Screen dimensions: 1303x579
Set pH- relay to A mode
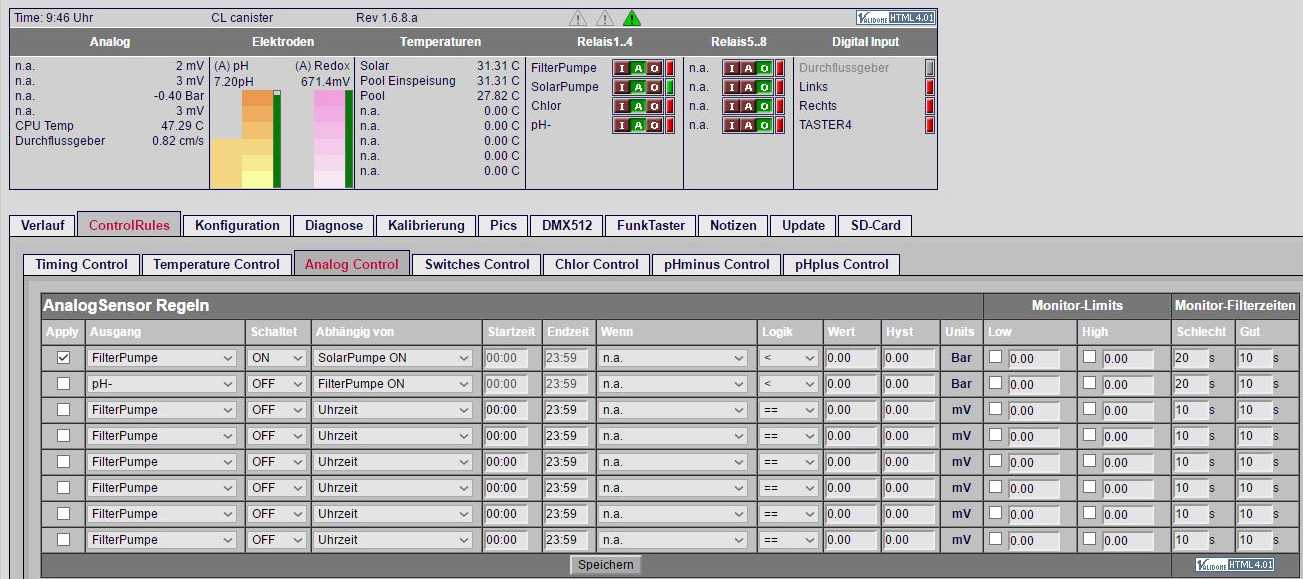pos(638,125)
